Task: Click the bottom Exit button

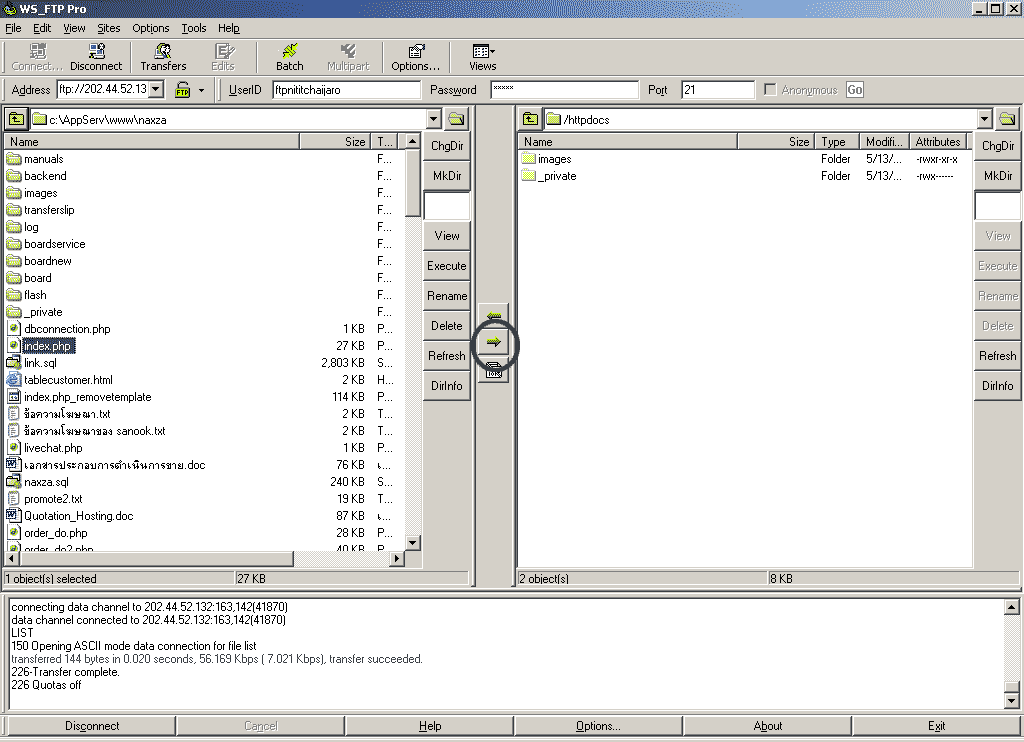Action: pyautogui.click(x=936, y=726)
